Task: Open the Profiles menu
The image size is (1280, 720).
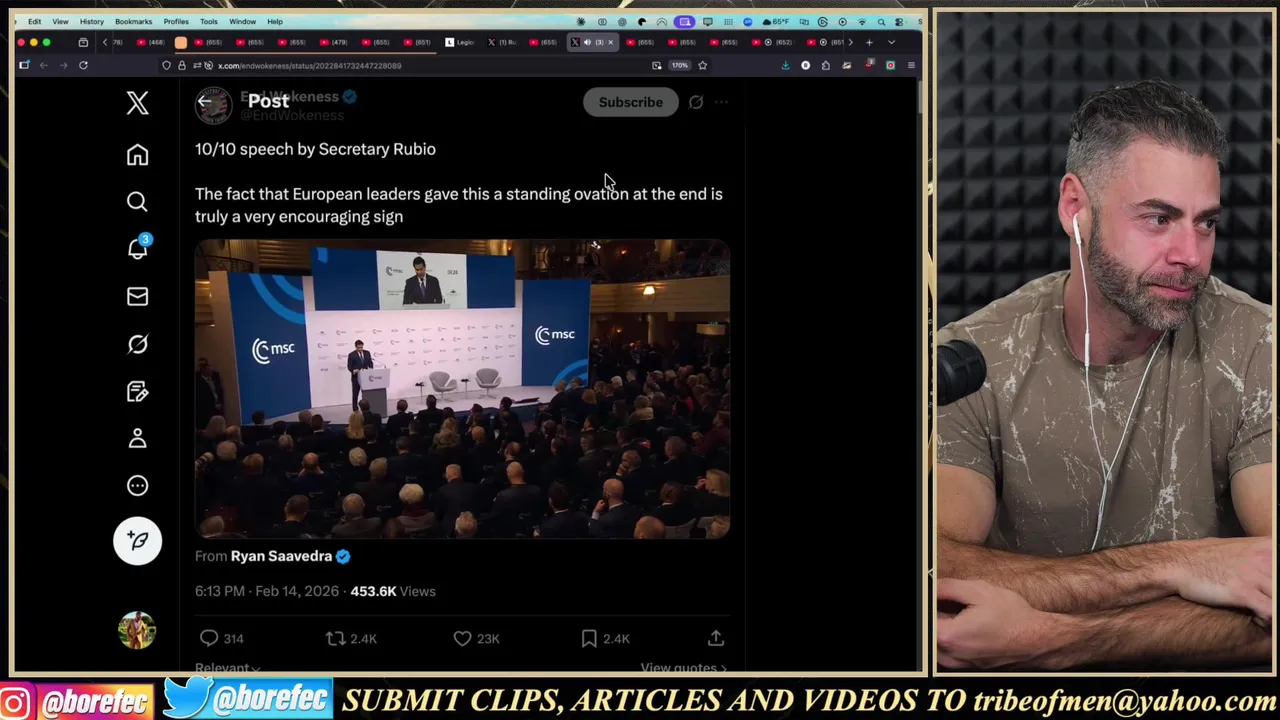Action: click(x=176, y=21)
